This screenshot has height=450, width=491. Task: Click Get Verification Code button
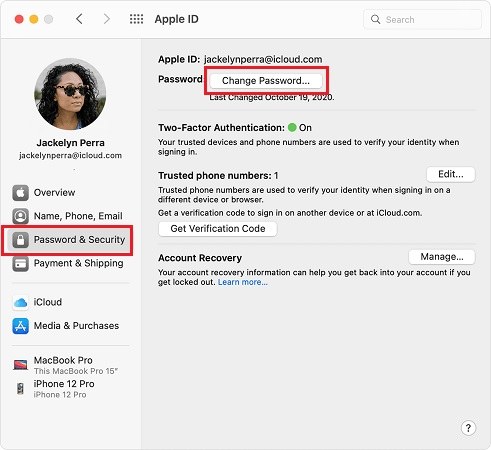(x=218, y=229)
